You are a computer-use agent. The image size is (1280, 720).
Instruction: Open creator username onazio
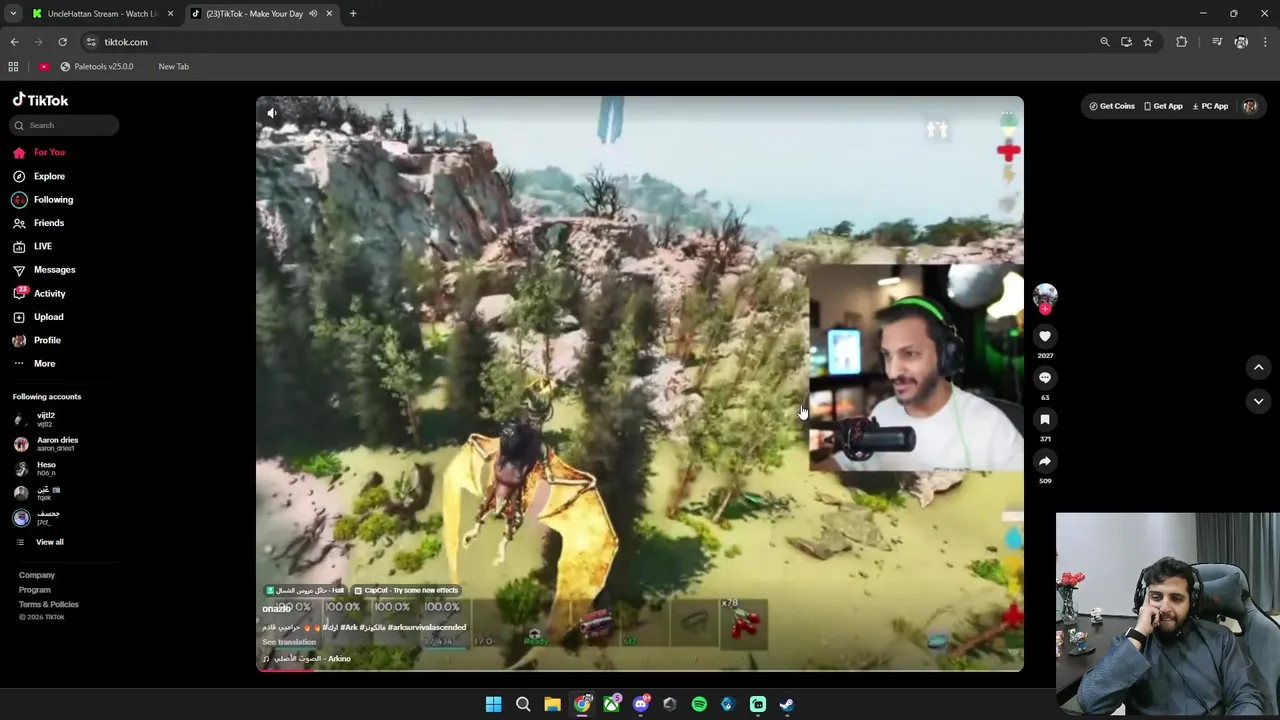pyautogui.click(x=276, y=608)
